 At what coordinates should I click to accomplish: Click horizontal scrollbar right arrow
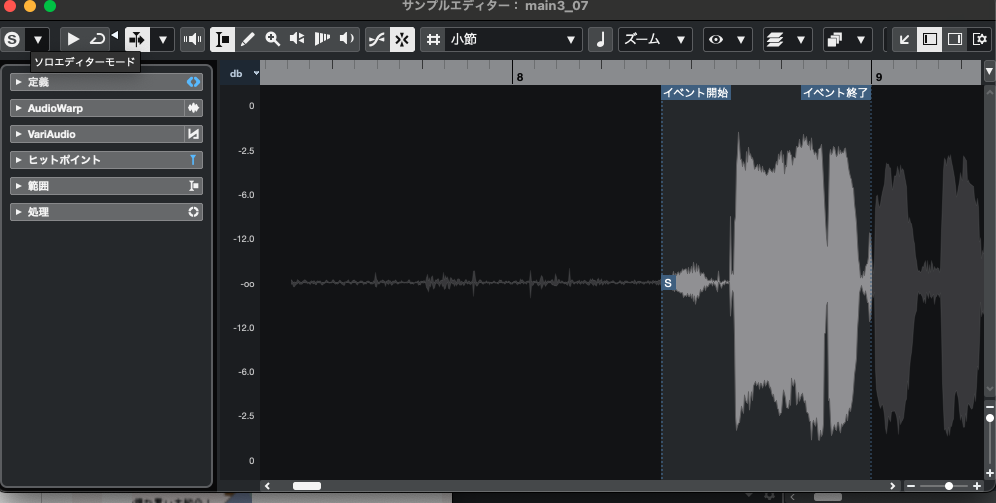pos(893,486)
